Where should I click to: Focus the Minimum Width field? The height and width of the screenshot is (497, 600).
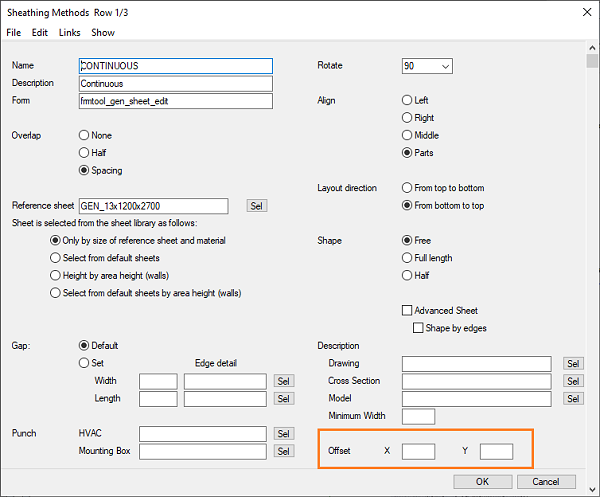(x=418, y=416)
